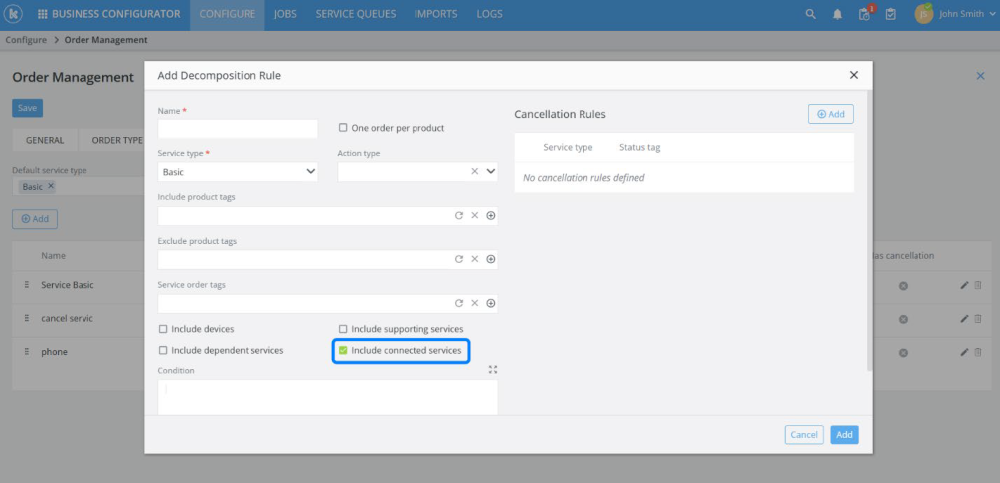1000x483 pixels.
Task: Uncheck Include connected services
Action: (x=343, y=351)
